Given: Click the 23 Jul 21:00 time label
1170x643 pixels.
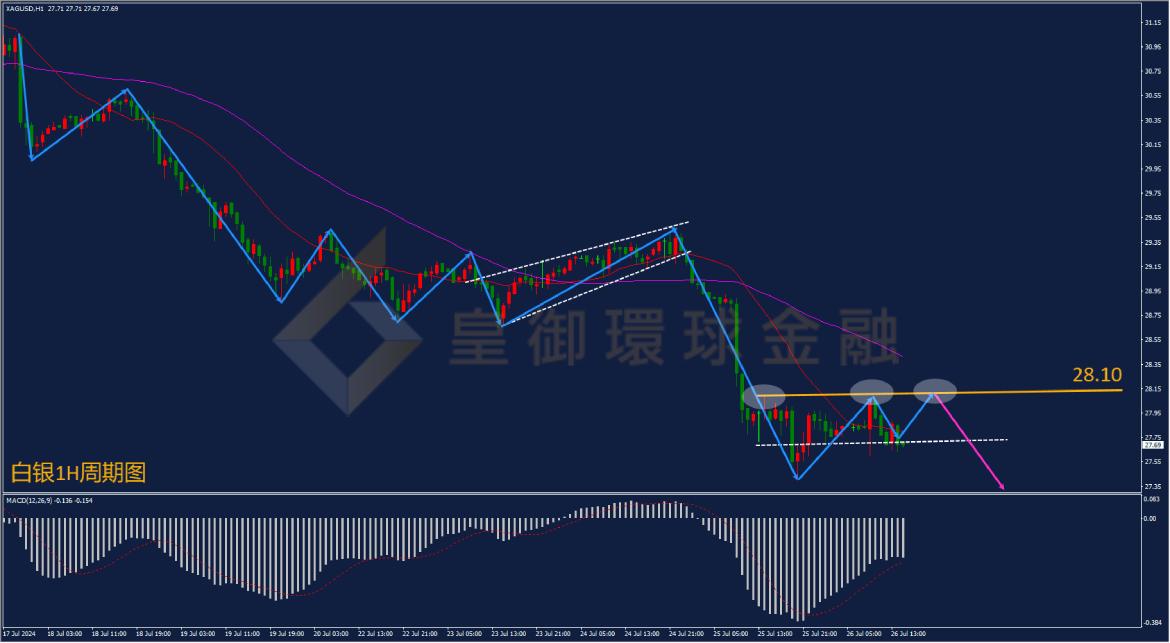Looking at the screenshot, I should click(553, 634).
